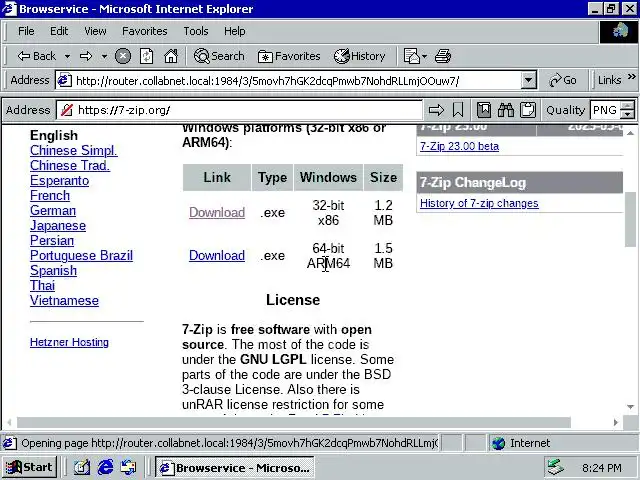Image resolution: width=640 pixels, height=480 pixels.
Task: Open the Back history dropdown arrow
Action: click(67, 56)
